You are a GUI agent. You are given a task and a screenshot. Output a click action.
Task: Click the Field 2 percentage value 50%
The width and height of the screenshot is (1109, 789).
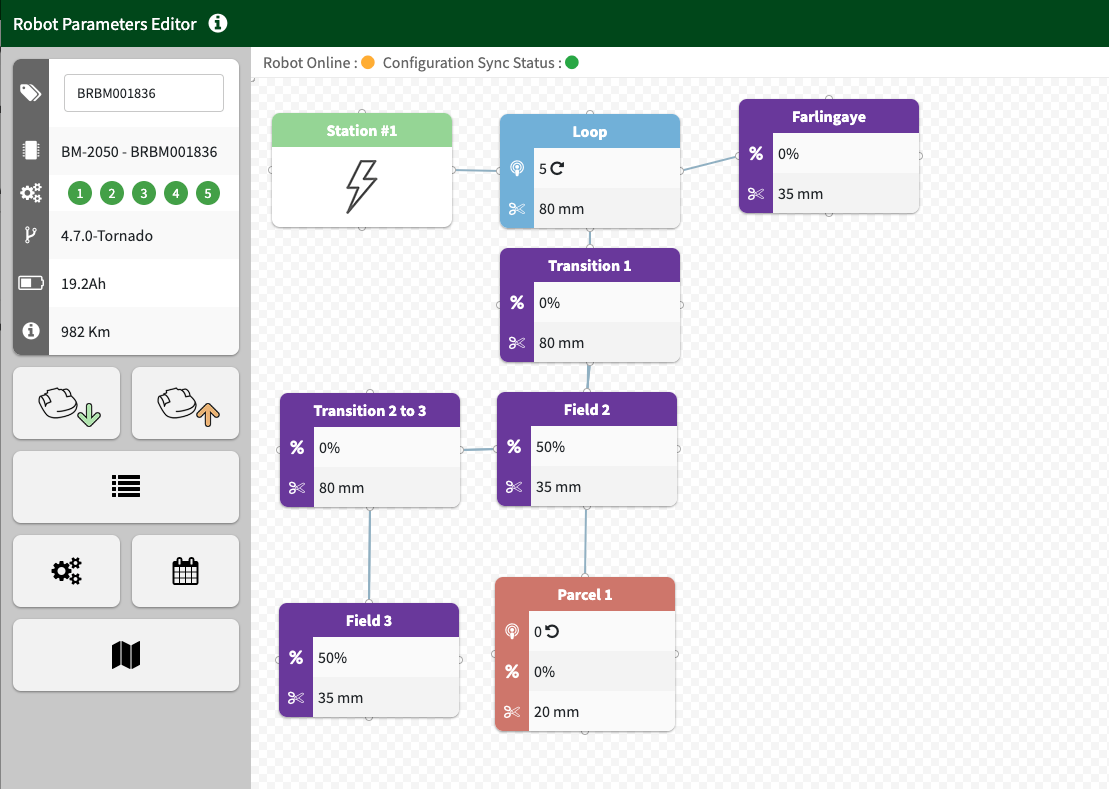click(551, 447)
